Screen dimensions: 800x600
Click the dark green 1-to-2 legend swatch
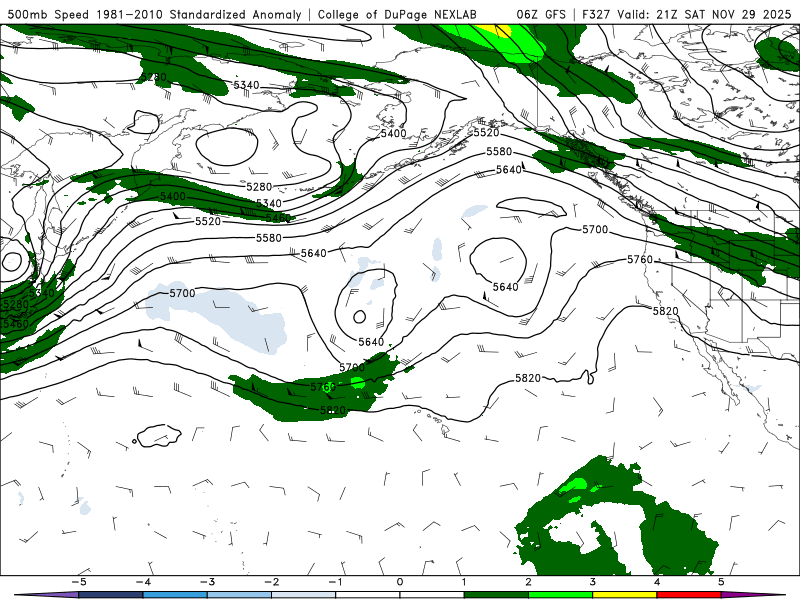(x=496, y=595)
